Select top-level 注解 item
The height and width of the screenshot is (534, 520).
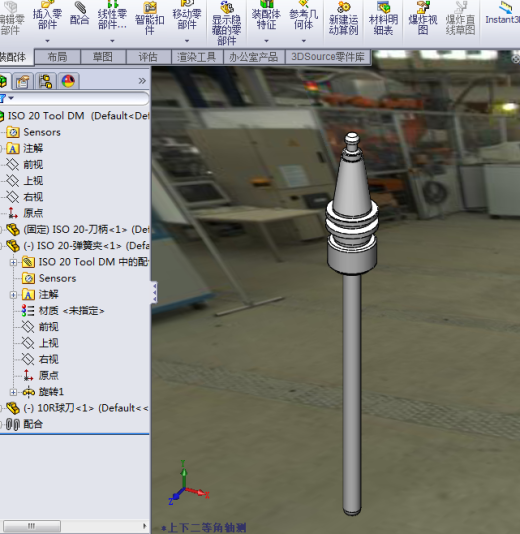click(x=25, y=148)
